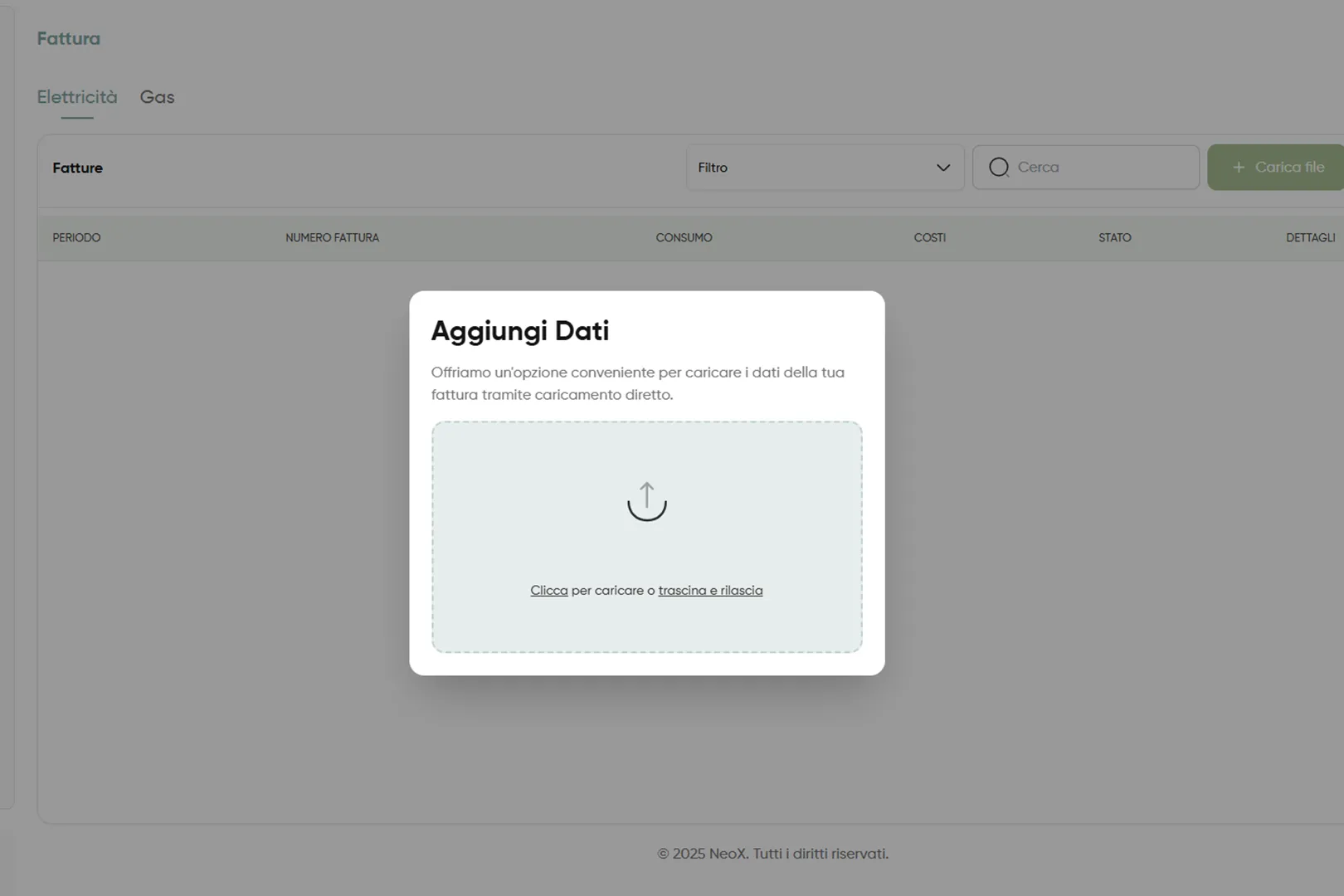This screenshot has width=1344, height=896.
Task: Click the chevron icon beside Filtro
Action: (x=942, y=168)
